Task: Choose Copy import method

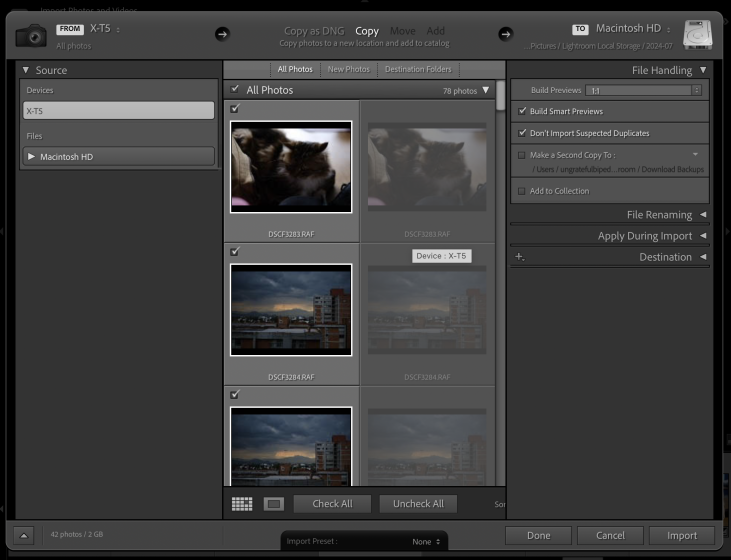Action: [x=367, y=31]
